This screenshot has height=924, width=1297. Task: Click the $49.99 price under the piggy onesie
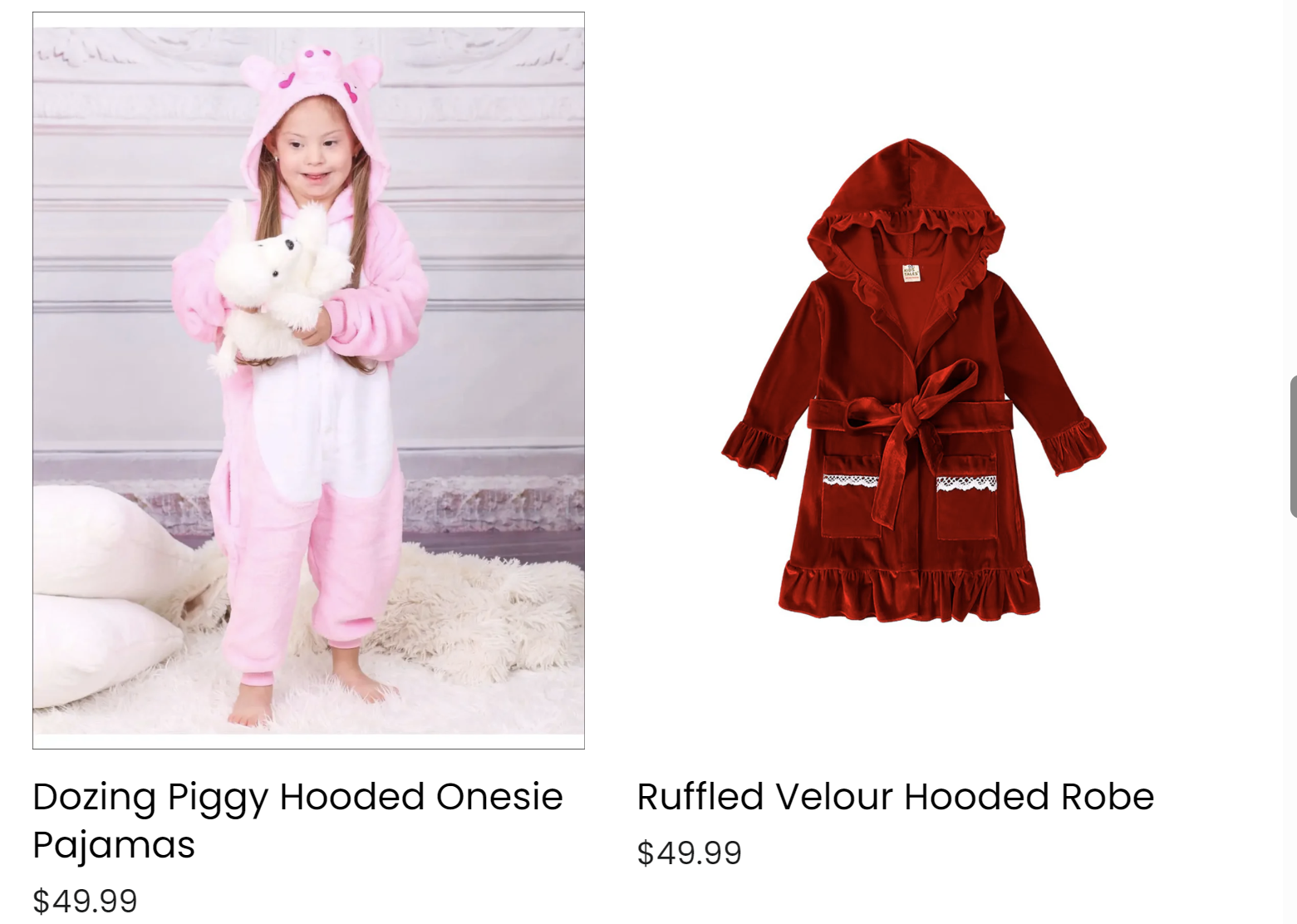coord(85,901)
